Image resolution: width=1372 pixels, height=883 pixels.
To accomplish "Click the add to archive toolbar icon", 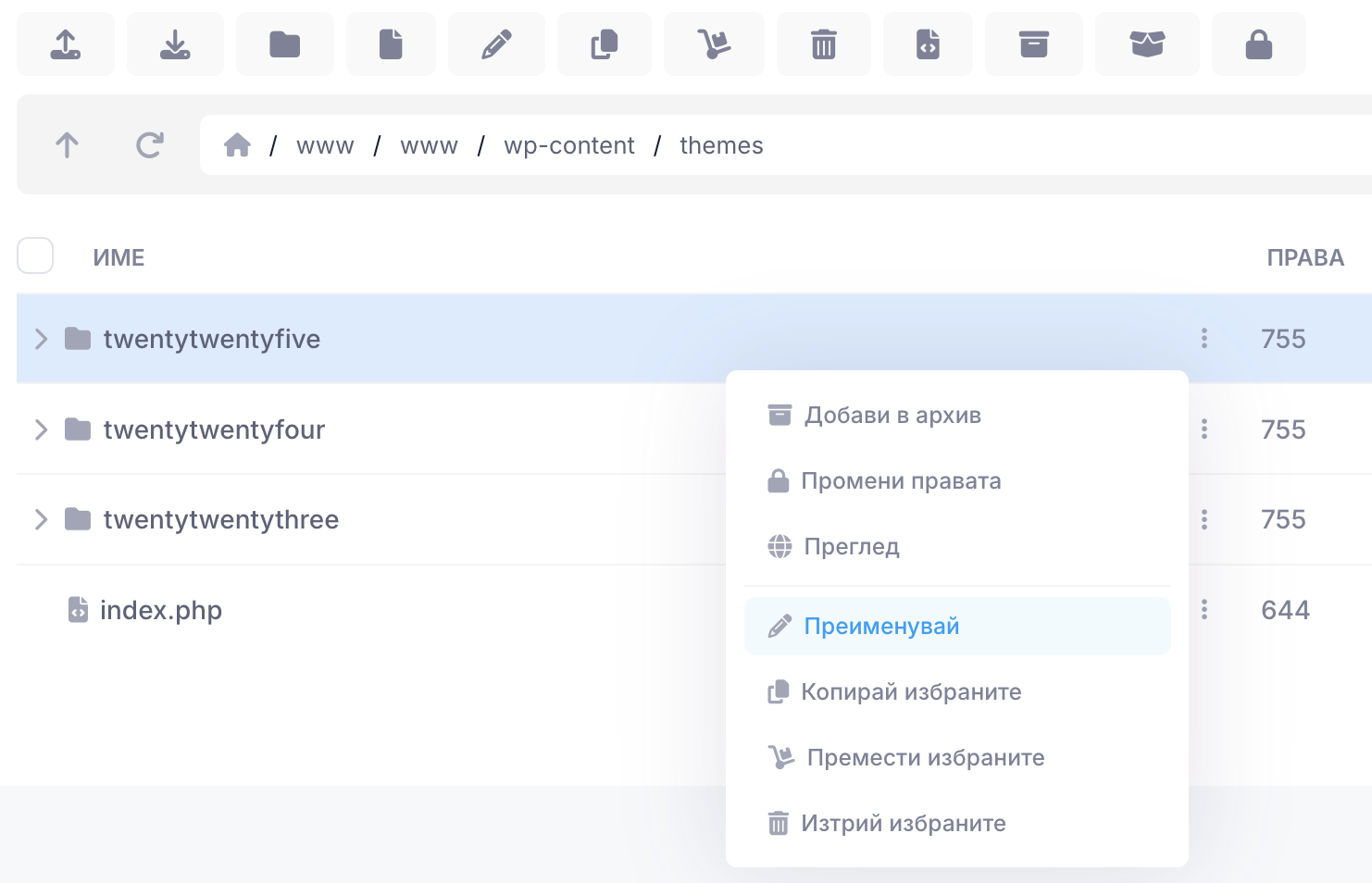I will click(1034, 44).
